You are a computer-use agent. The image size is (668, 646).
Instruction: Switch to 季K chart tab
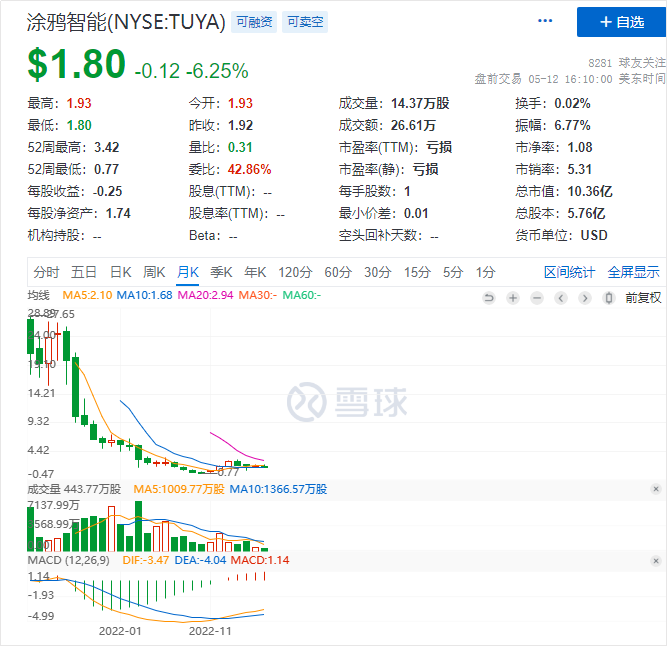222,272
